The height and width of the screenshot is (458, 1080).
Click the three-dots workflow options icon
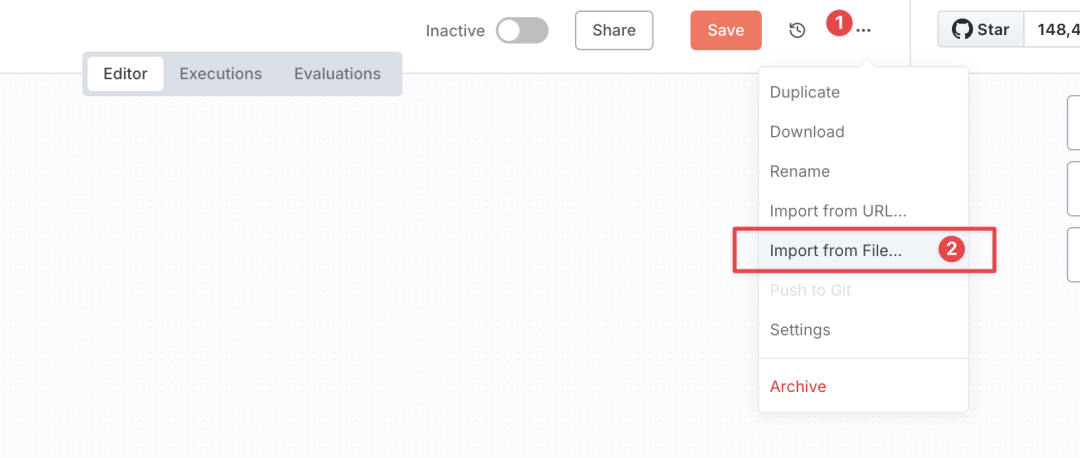click(864, 30)
